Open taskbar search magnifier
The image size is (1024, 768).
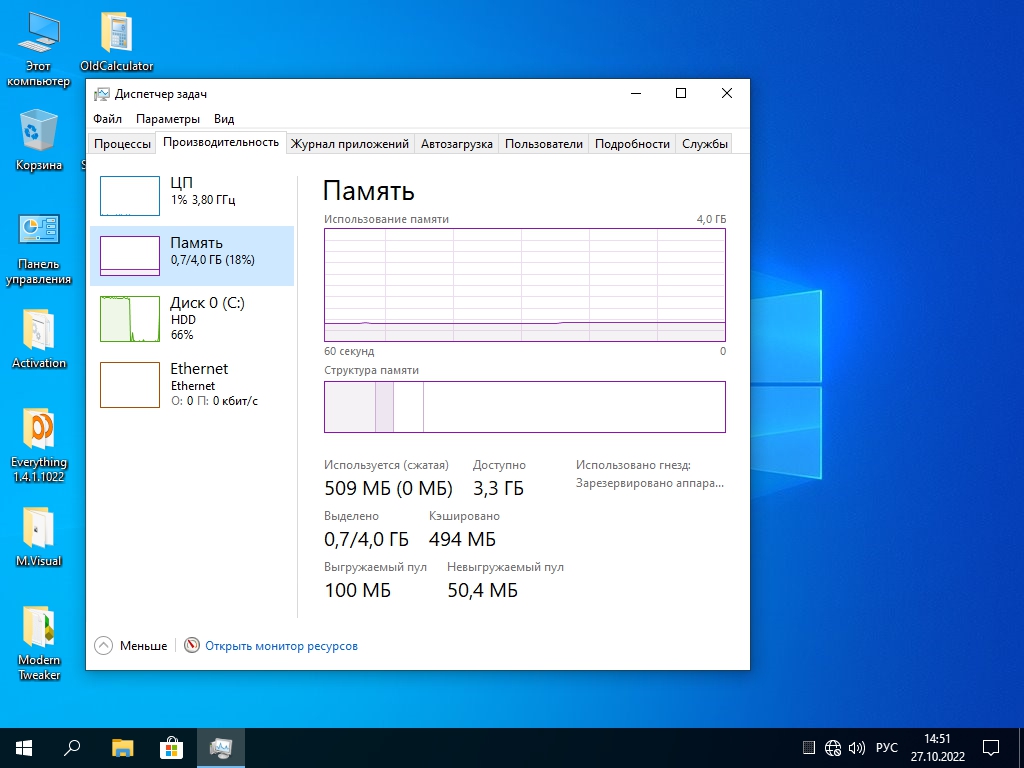72,748
